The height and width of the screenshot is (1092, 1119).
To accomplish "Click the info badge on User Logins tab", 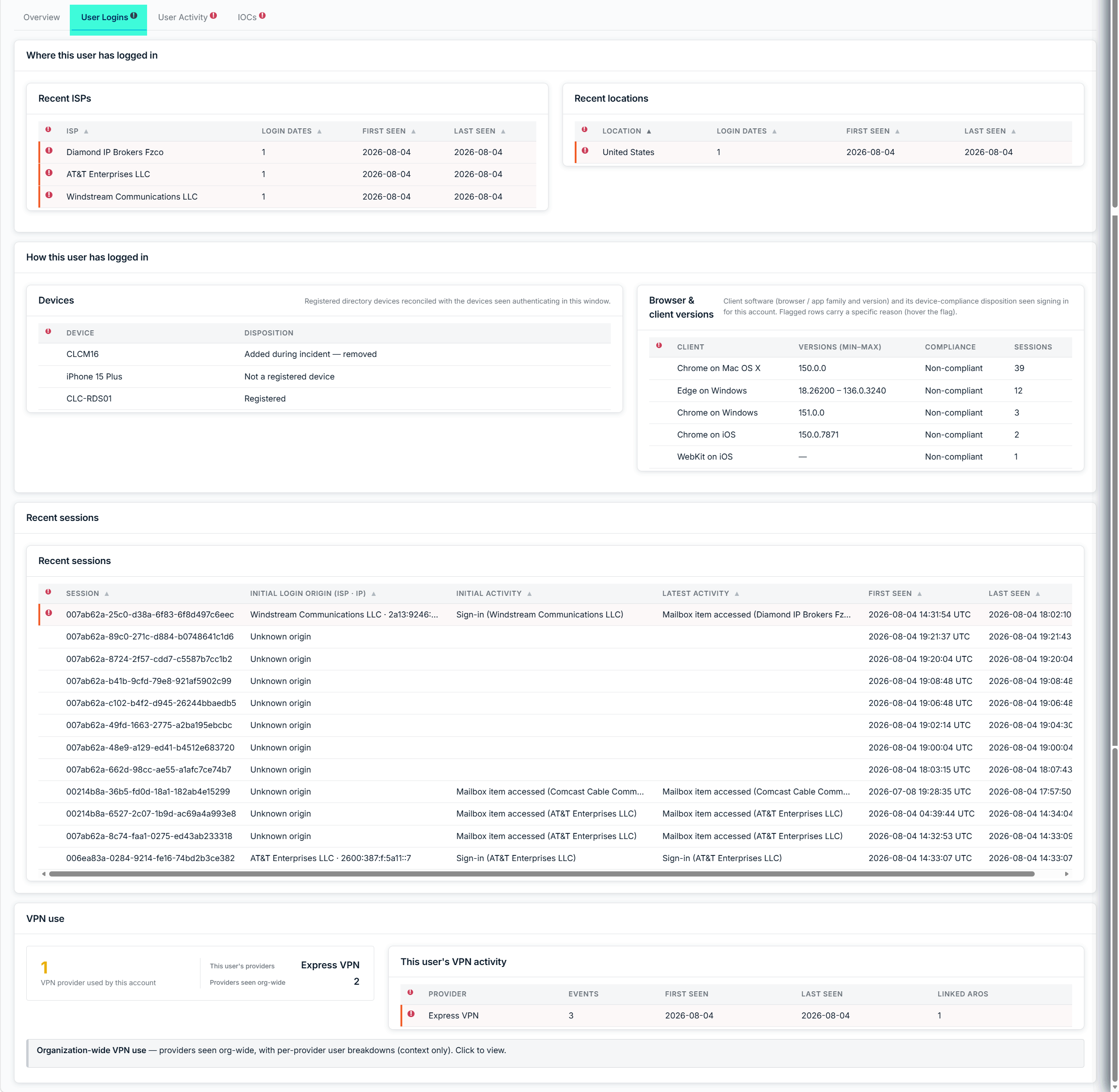I will [x=133, y=15].
